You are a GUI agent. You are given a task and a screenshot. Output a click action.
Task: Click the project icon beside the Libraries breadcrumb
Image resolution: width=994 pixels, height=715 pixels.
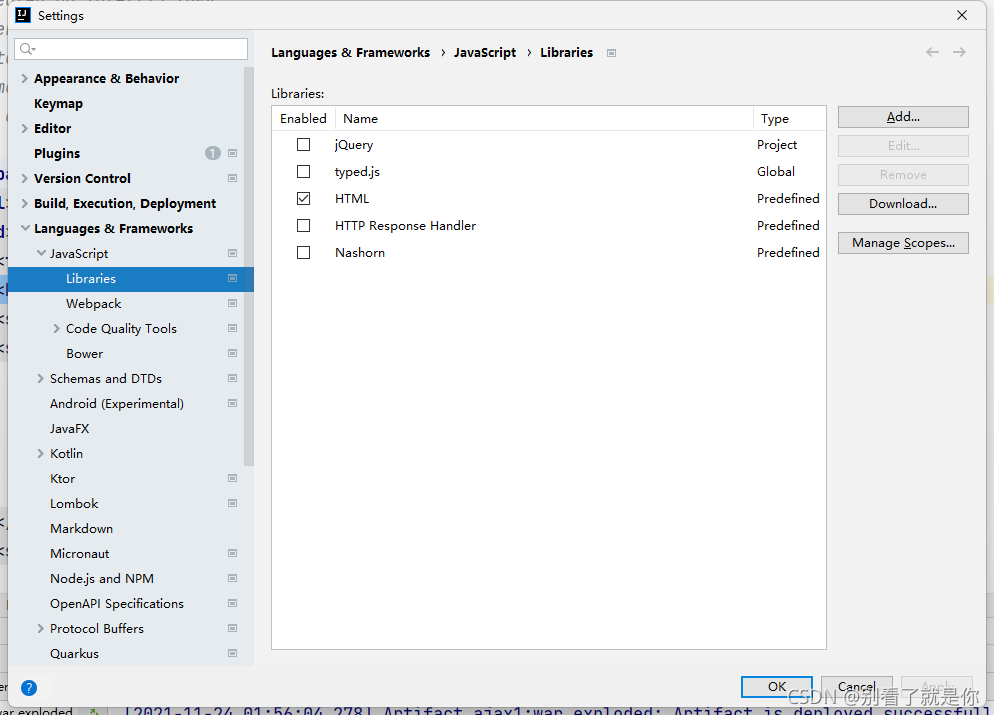point(611,53)
